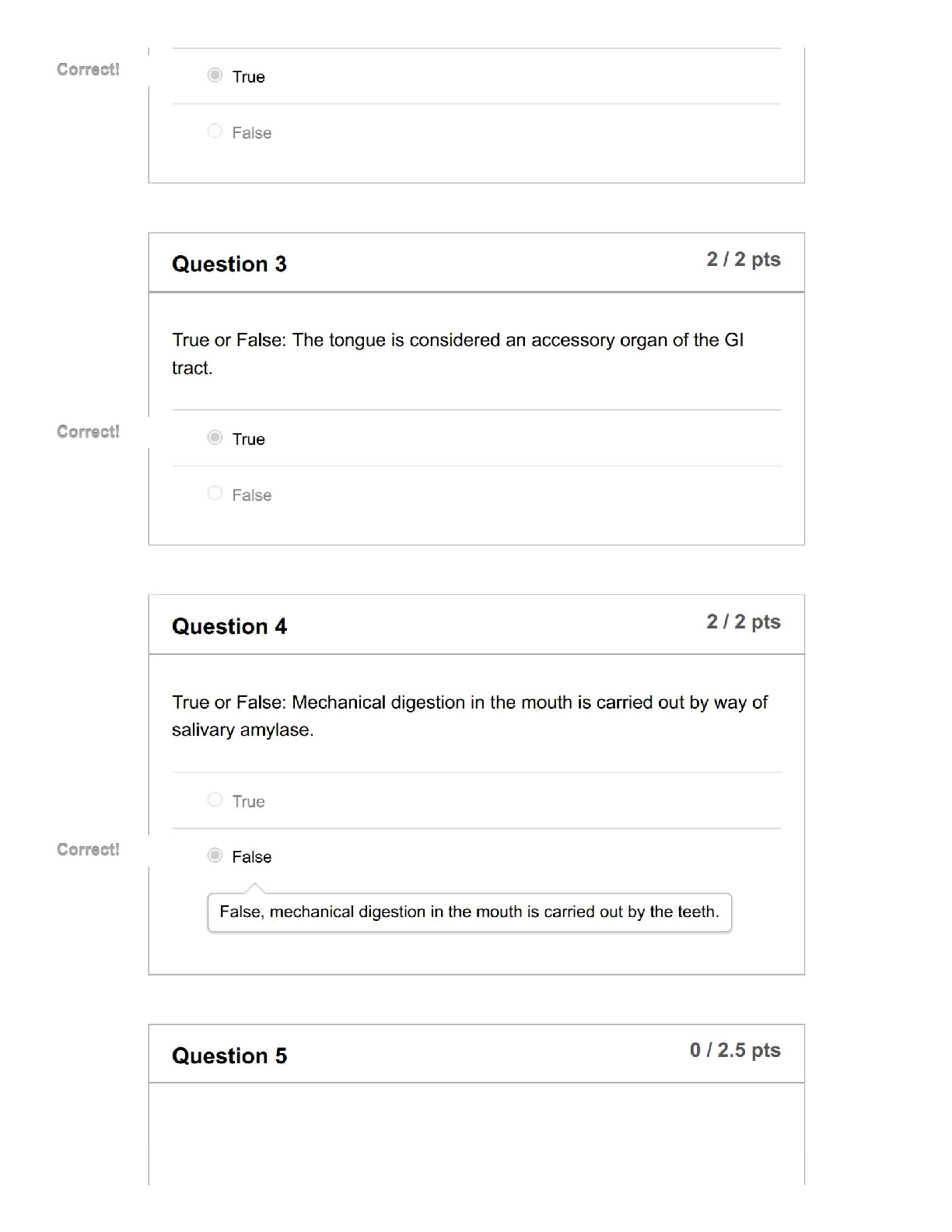Image resolution: width=952 pixels, height=1232 pixels.
Task: Click the Question 3 score '2 / 2 pts'
Action: 743,260
